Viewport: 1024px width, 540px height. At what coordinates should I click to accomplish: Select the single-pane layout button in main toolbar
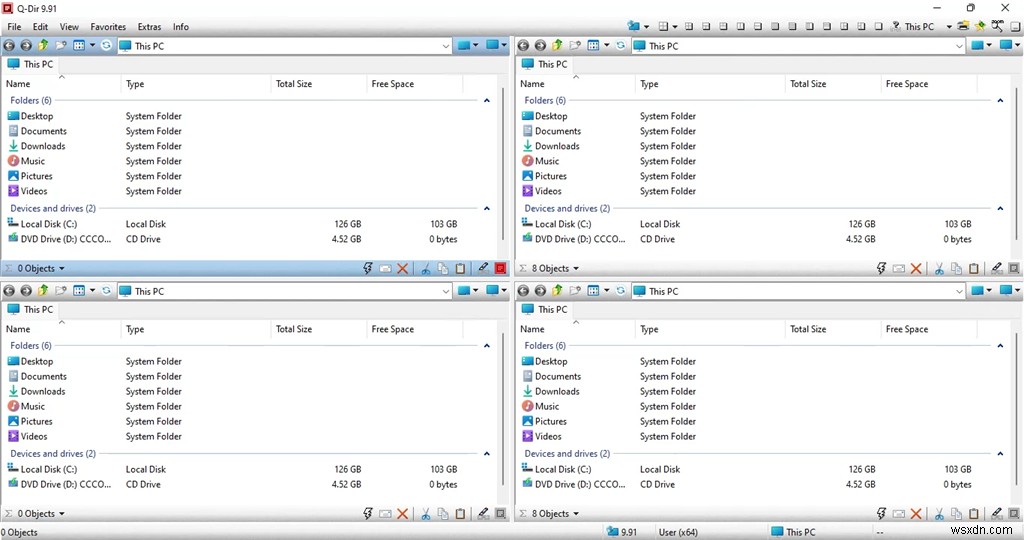[878, 27]
